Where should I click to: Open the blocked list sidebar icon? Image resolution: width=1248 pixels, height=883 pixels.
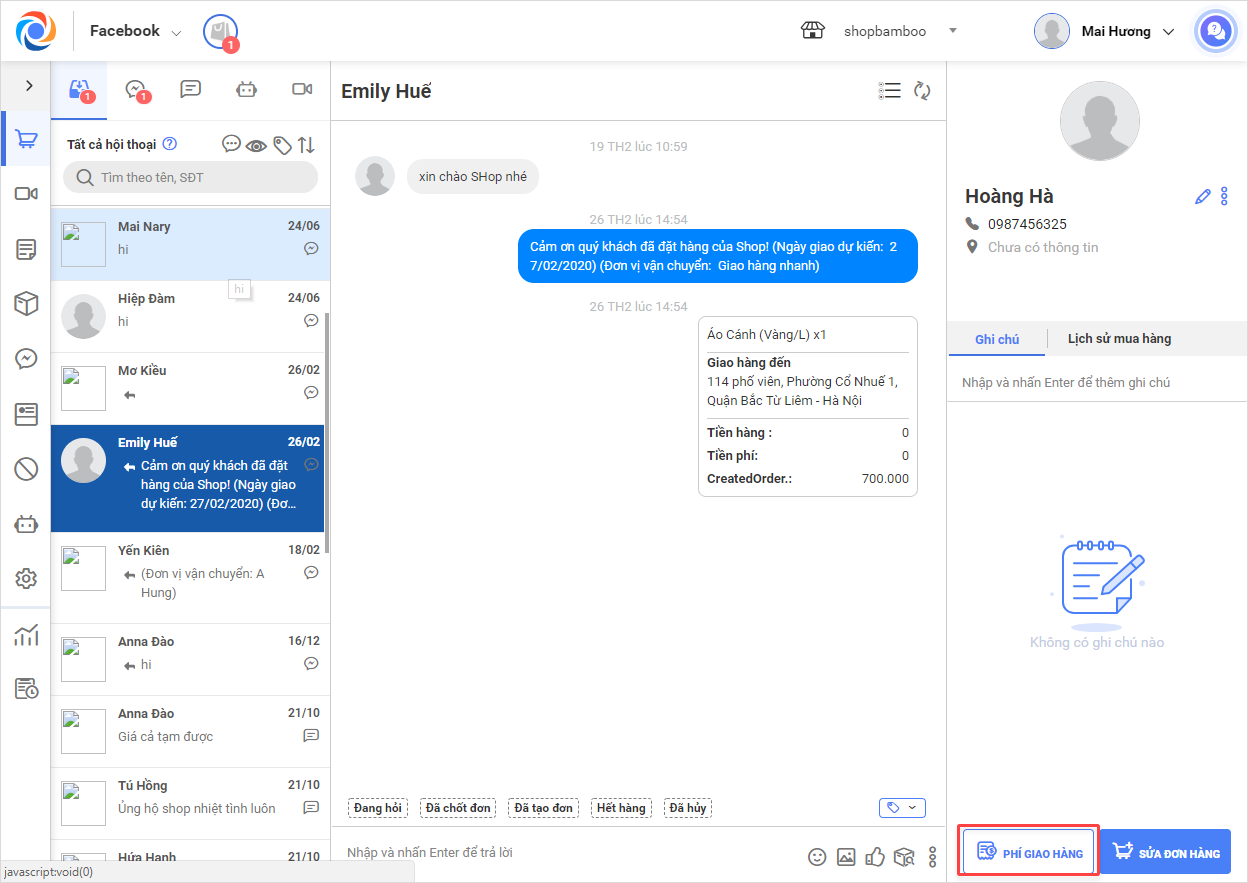[26, 469]
